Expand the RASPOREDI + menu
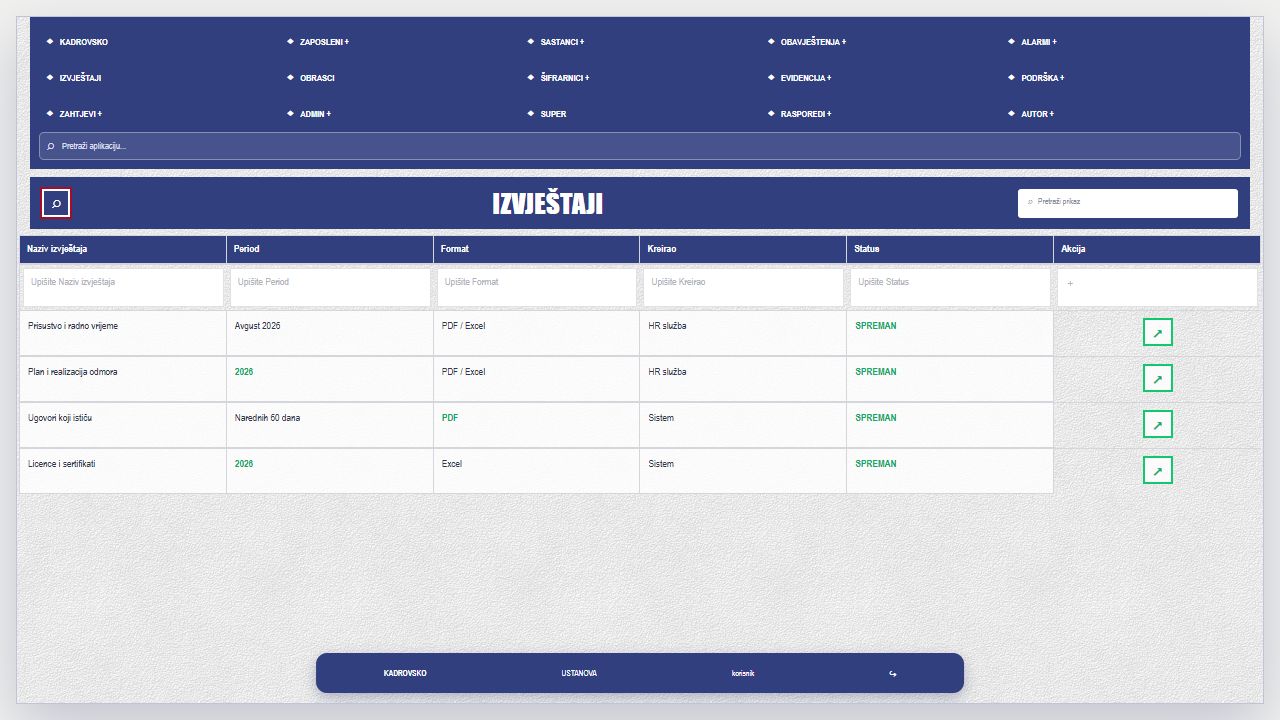The image size is (1280, 720). [806, 114]
